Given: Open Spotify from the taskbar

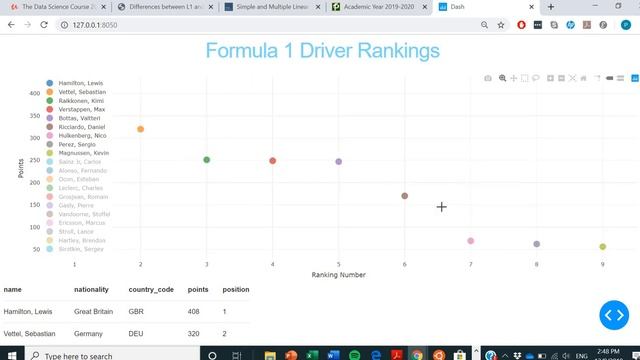Looking at the screenshot, I should coord(355,355).
